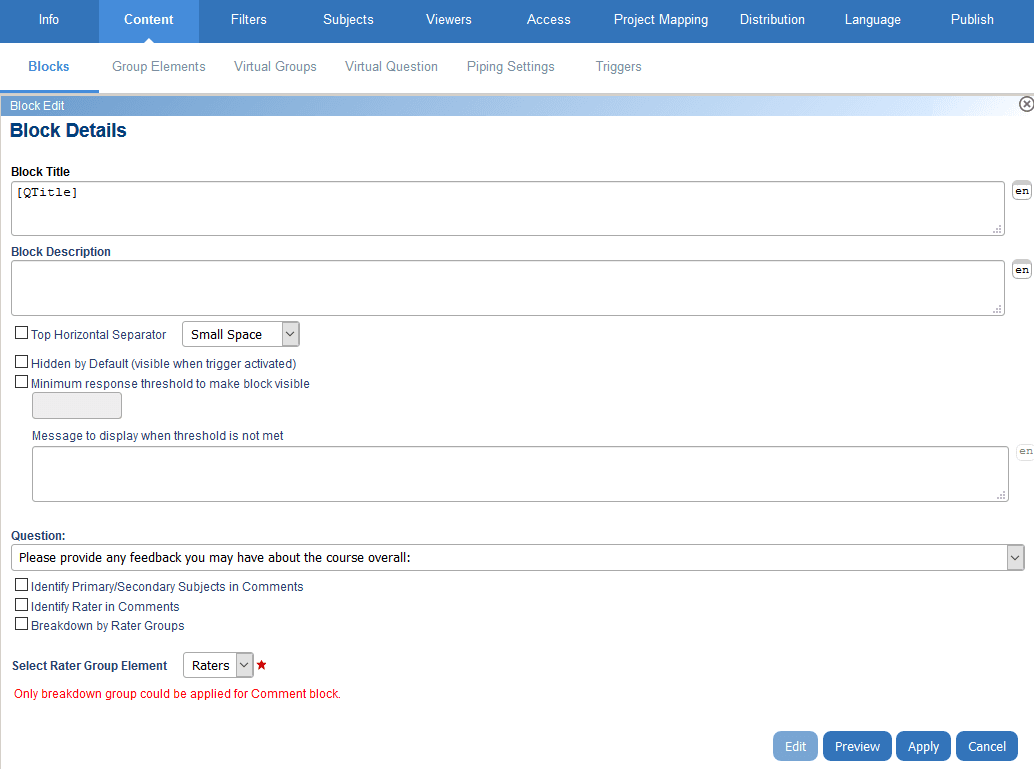This screenshot has width=1034, height=769.
Task: Open the Small Space separator dropdown
Action: pyautogui.click(x=241, y=334)
